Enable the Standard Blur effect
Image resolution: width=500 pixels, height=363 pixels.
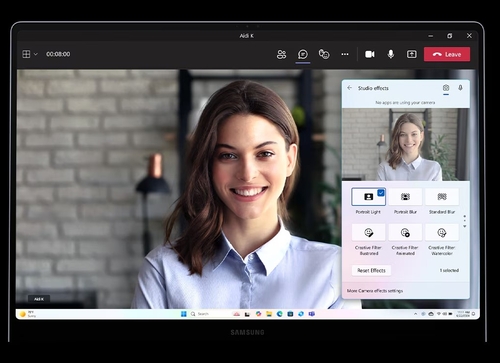coord(442,197)
